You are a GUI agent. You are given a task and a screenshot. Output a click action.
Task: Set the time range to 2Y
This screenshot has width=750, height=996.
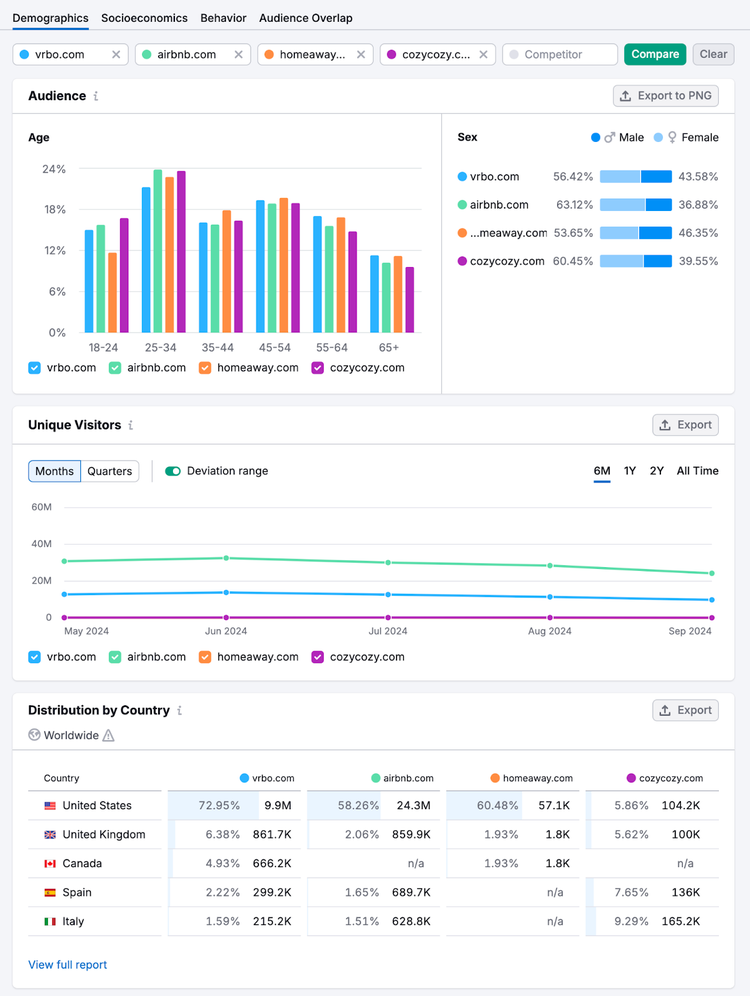tap(657, 471)
